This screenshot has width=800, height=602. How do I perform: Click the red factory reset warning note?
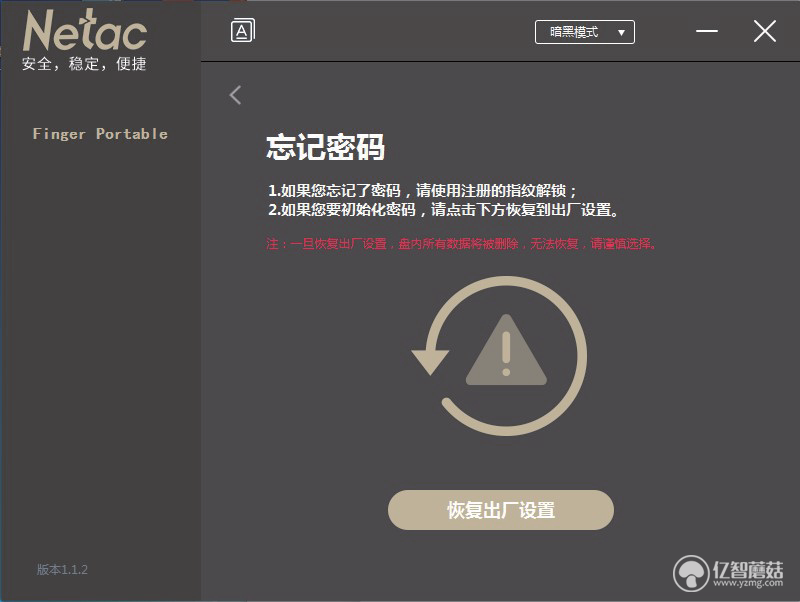coord(462,244)
